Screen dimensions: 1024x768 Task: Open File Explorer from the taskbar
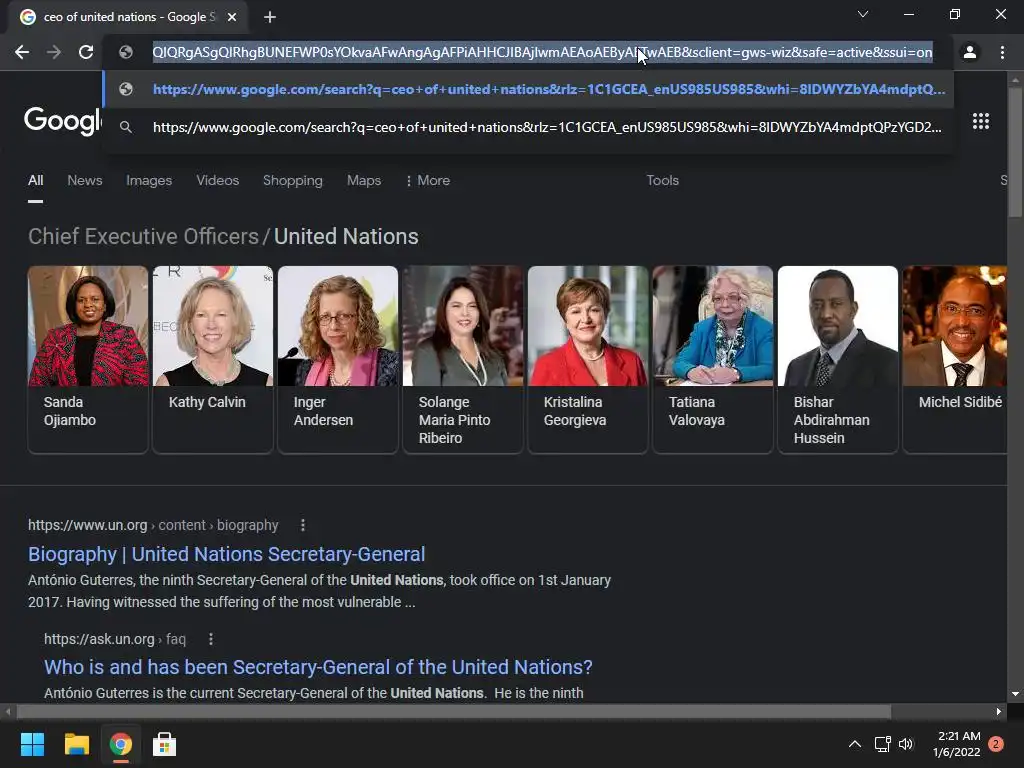pos(76,744)
